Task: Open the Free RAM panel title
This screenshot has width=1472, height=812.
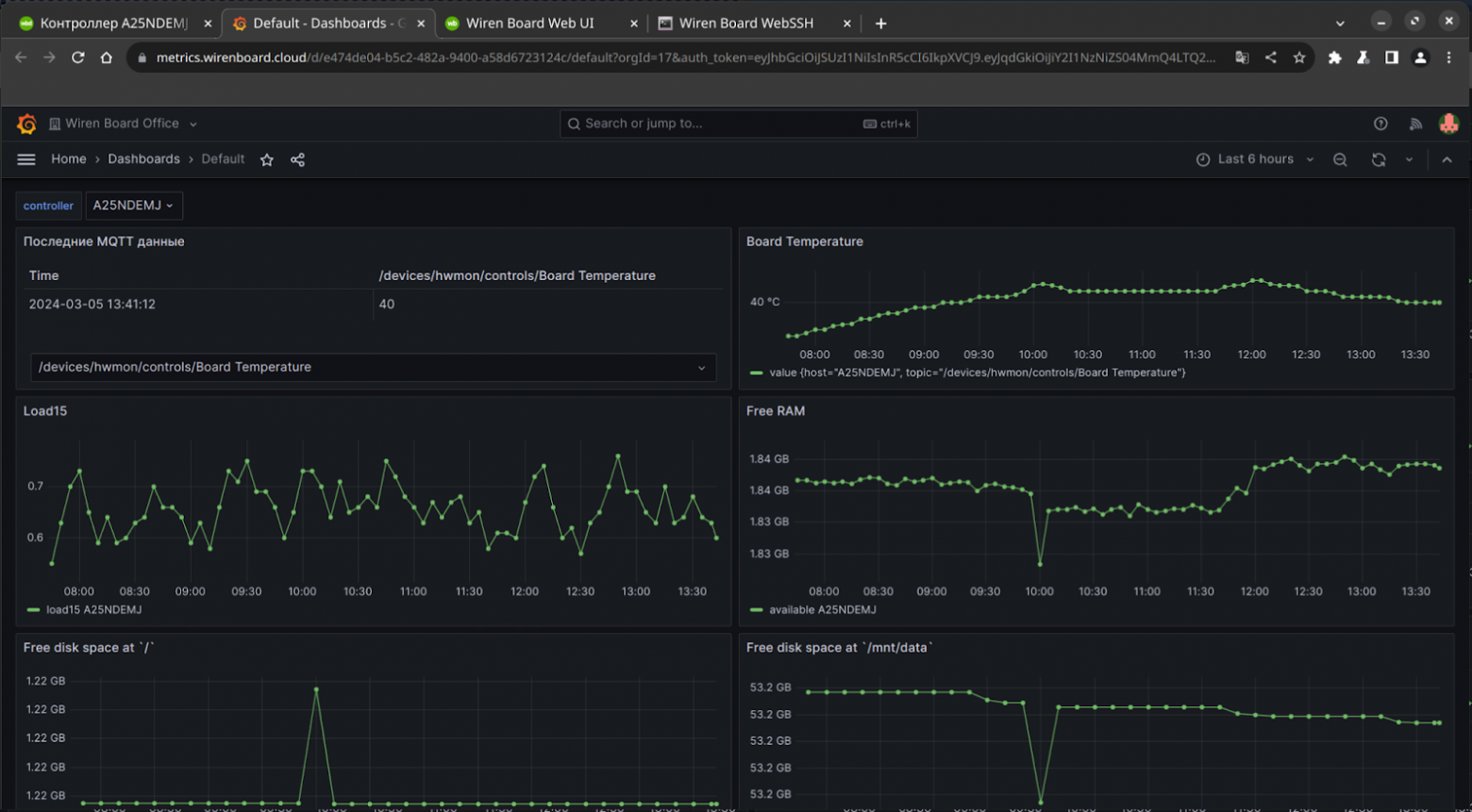Action: (776, 411)
